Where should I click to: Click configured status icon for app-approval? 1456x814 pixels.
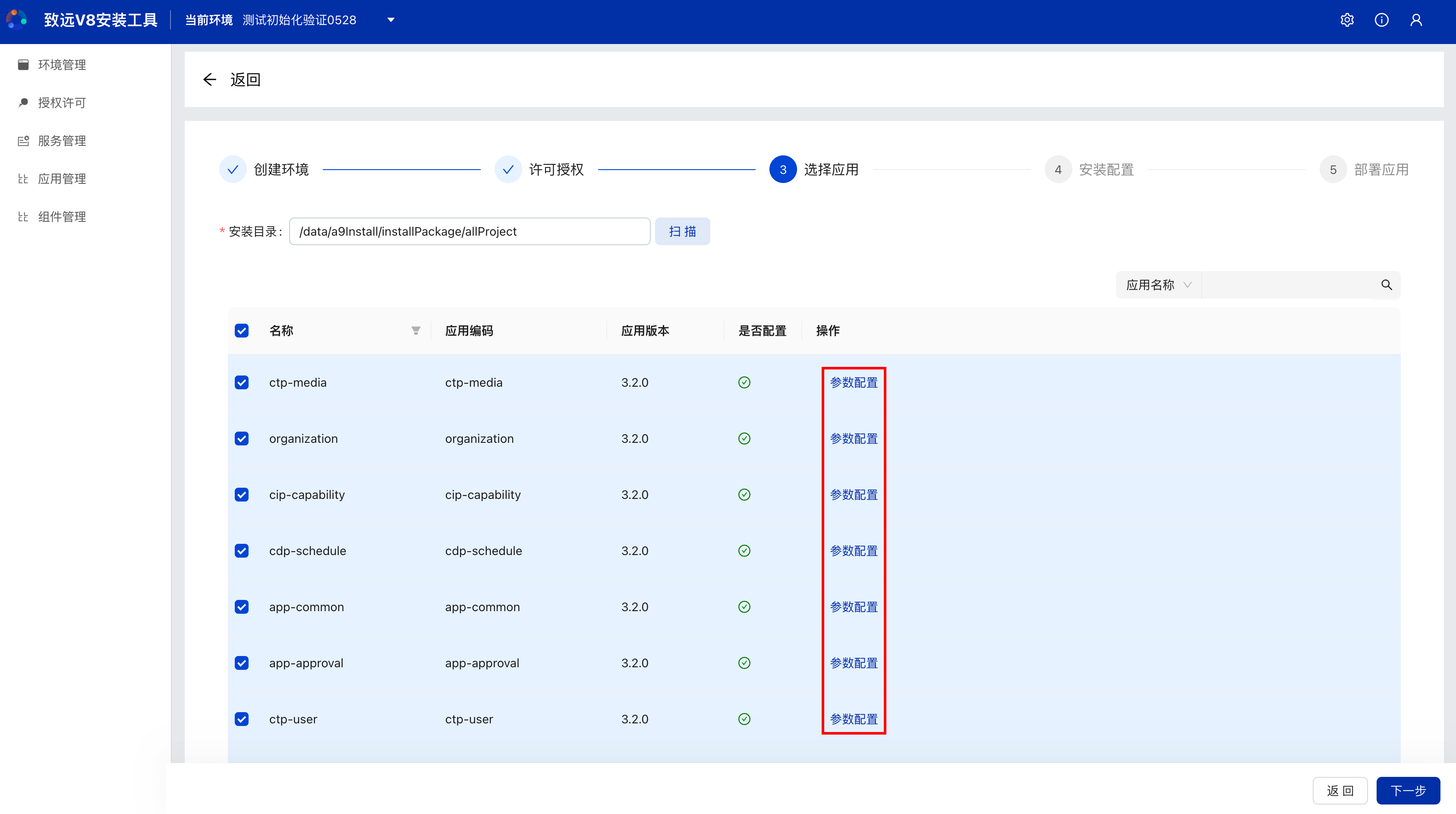[744, 663]
